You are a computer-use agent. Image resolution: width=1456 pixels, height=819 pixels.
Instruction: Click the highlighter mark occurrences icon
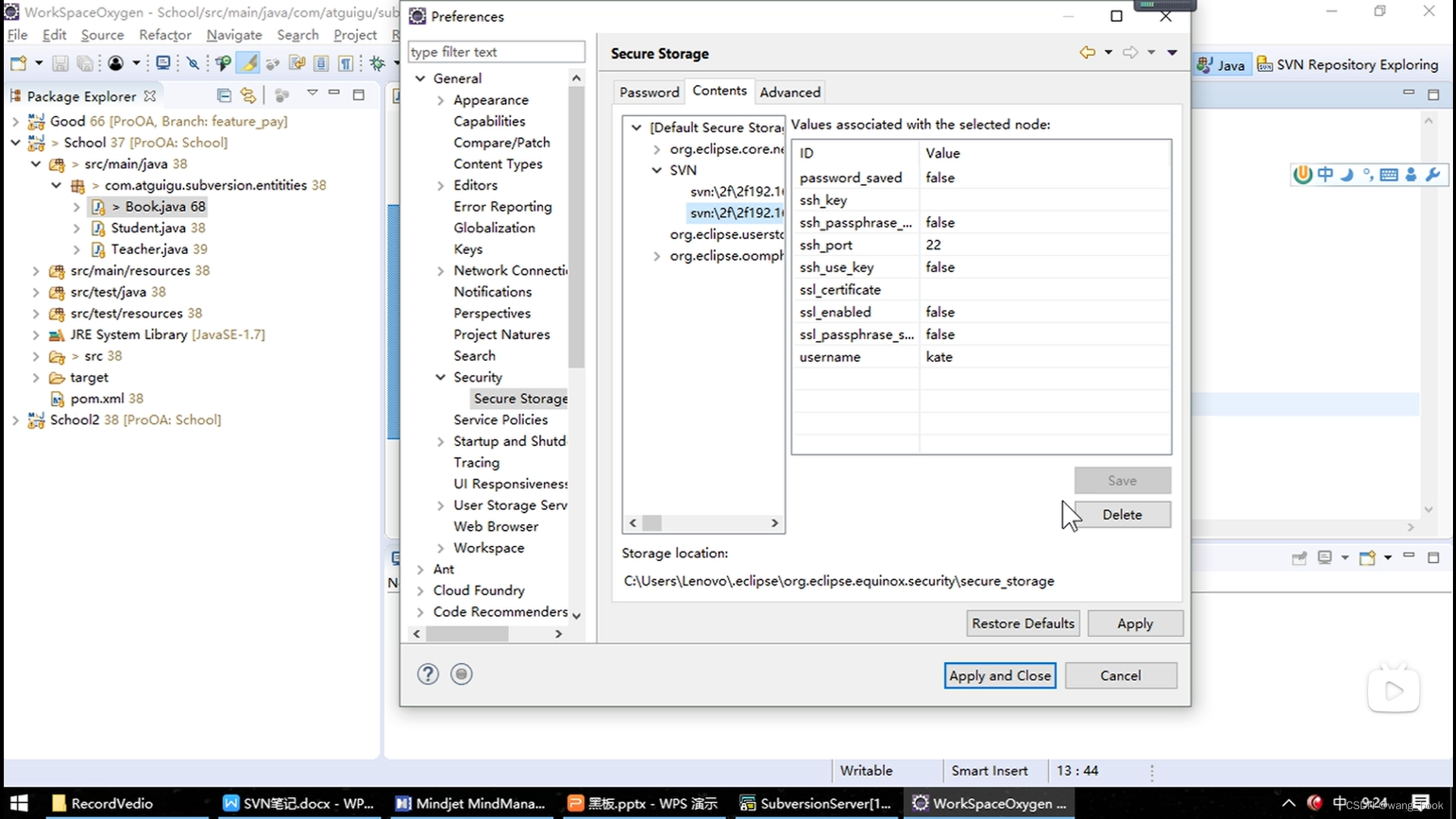[248, 63]
